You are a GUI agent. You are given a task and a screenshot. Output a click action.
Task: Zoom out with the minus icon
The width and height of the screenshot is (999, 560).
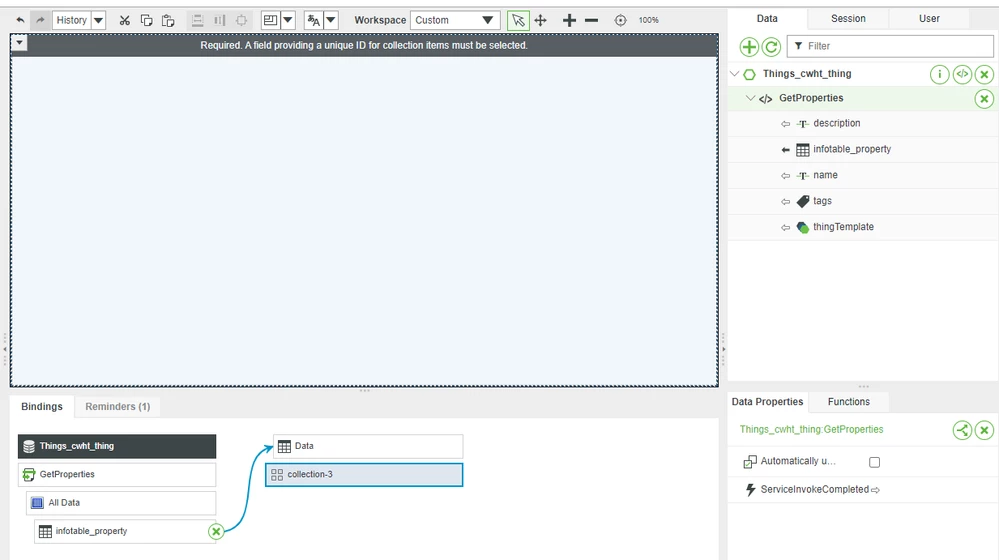(591, 20)
